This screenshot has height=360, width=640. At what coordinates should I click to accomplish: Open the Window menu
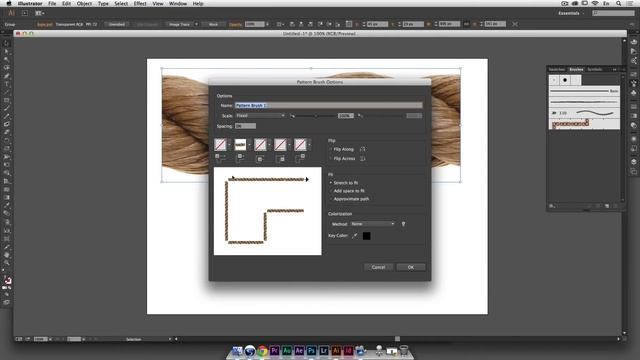pyautogui.click(x=178, y=3)
